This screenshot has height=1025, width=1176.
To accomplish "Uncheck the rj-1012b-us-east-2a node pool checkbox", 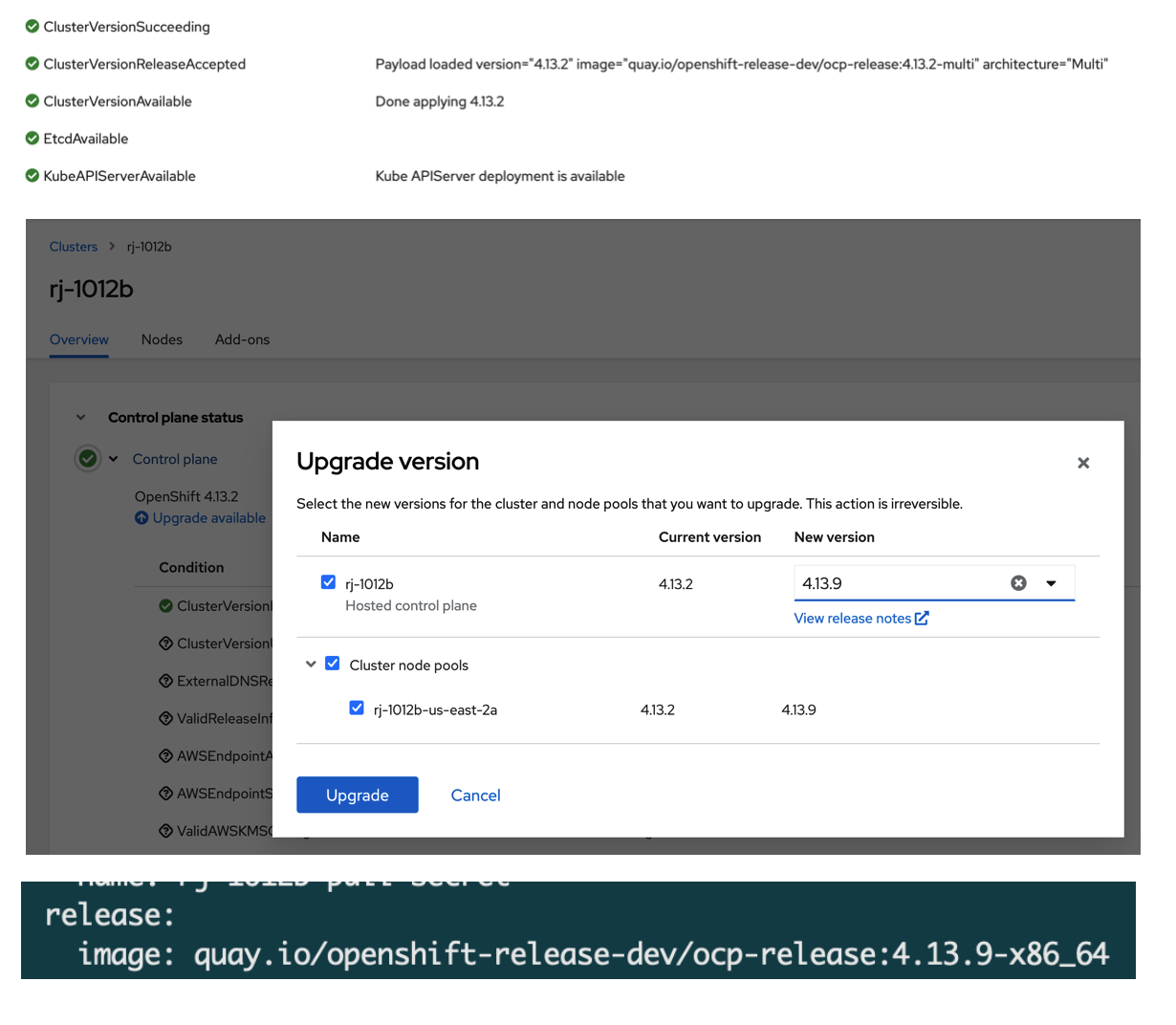I will pos(357,709).
